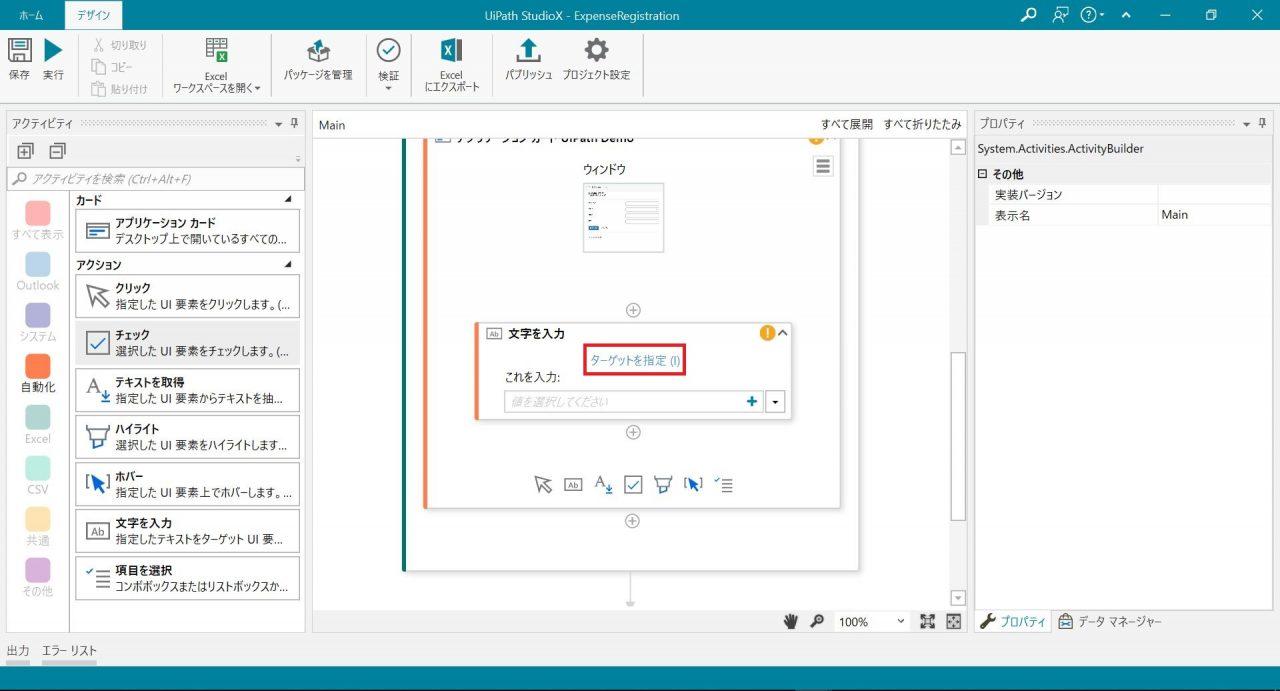
Task: Click すべて展開 to expand all
Action: (x=847, y=124)
